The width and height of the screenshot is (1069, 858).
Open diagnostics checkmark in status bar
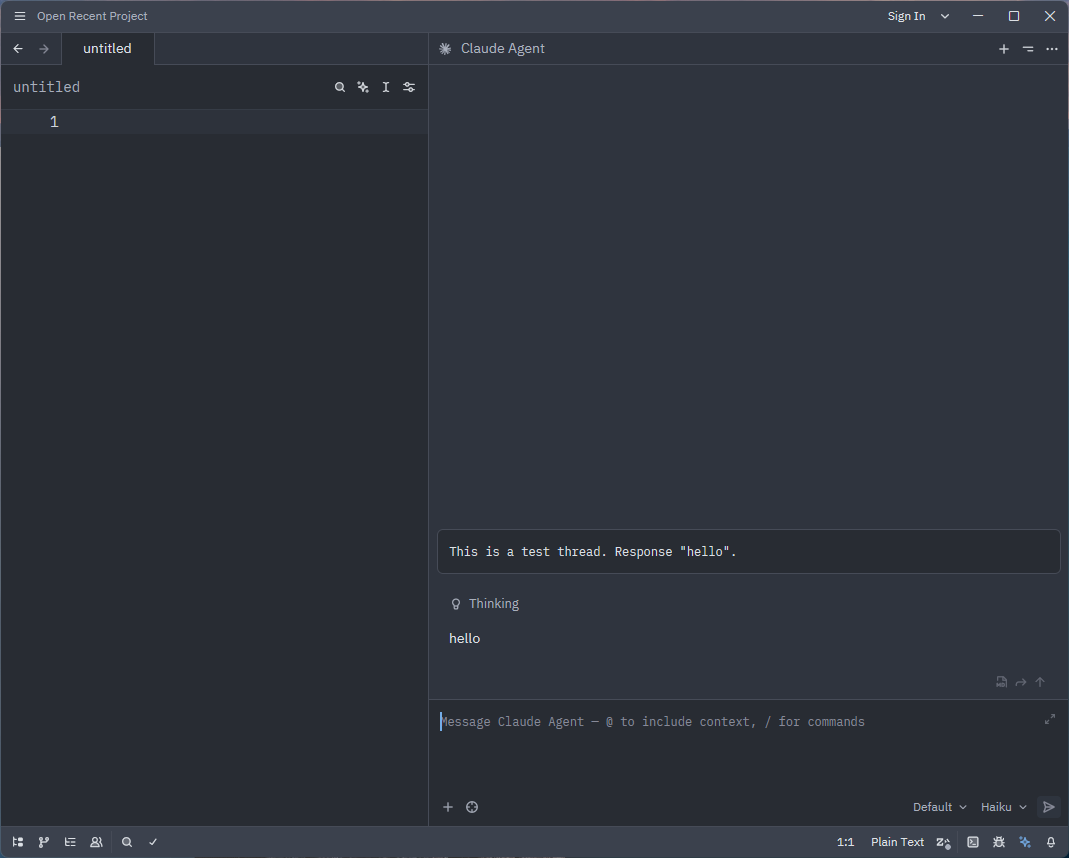pyautogui.click(x=153, y=842)
